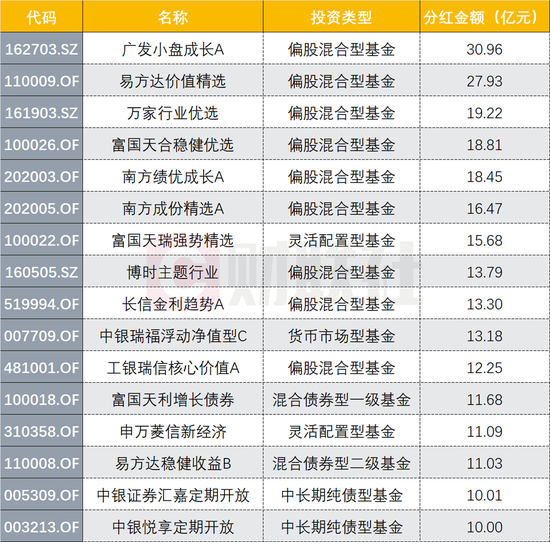Select fund name 富国天利增长债券

173,400
